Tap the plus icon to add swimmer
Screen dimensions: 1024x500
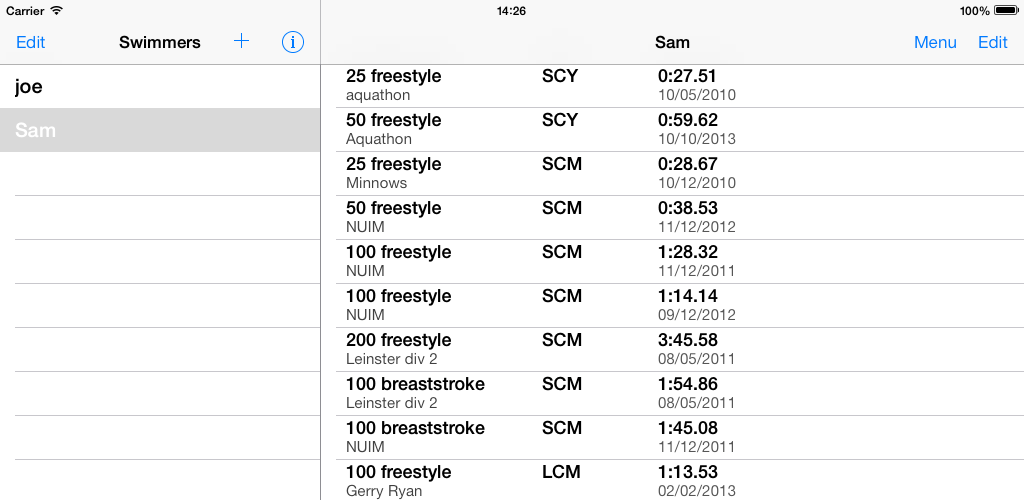[241, 42]
